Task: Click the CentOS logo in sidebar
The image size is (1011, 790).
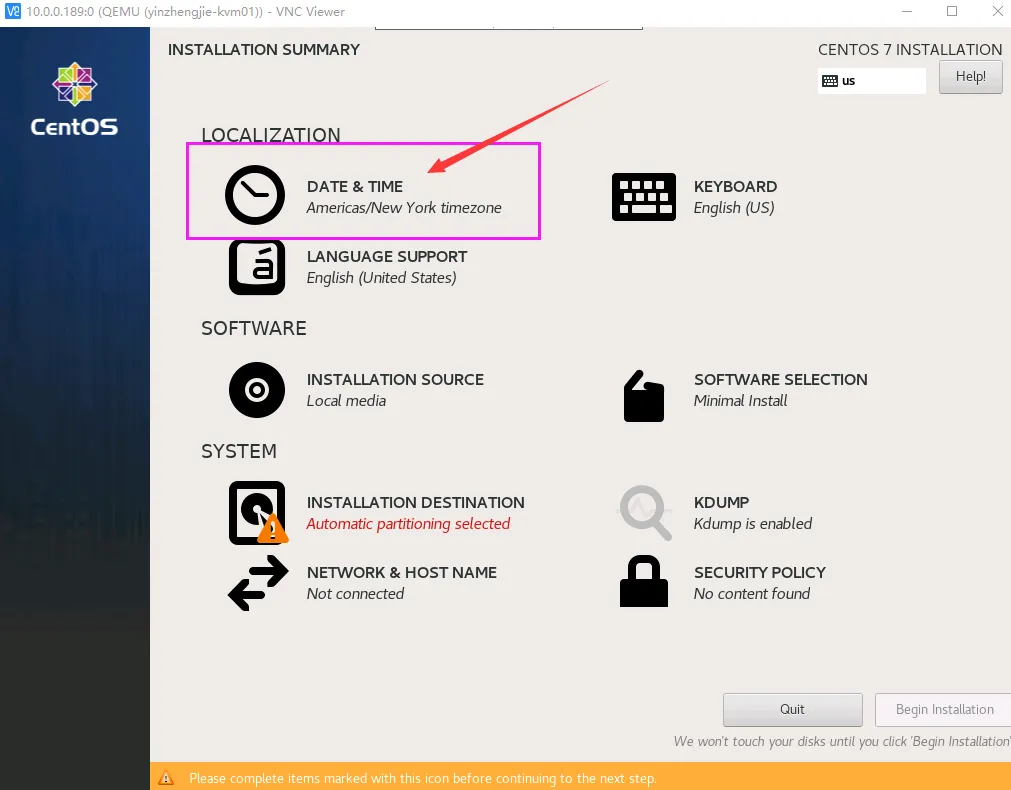Action: pos(74,99)
